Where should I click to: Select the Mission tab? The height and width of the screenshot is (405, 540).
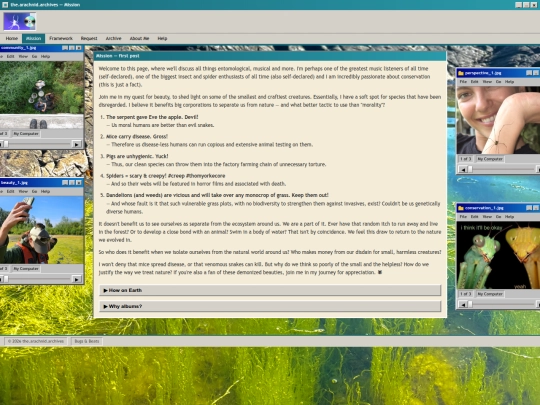pyautogui.click(x=33, y=38)
